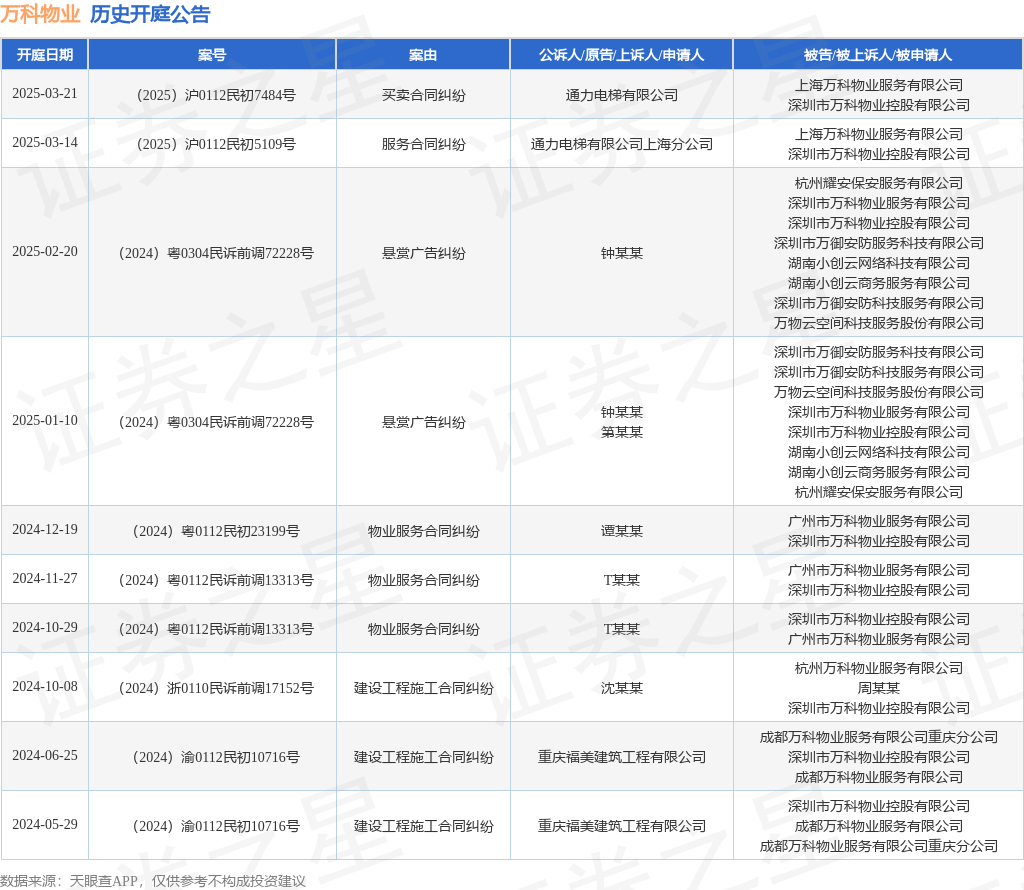Click the 案由 column header
Viewport: 1024px width, 890px height.
point(423,55)
